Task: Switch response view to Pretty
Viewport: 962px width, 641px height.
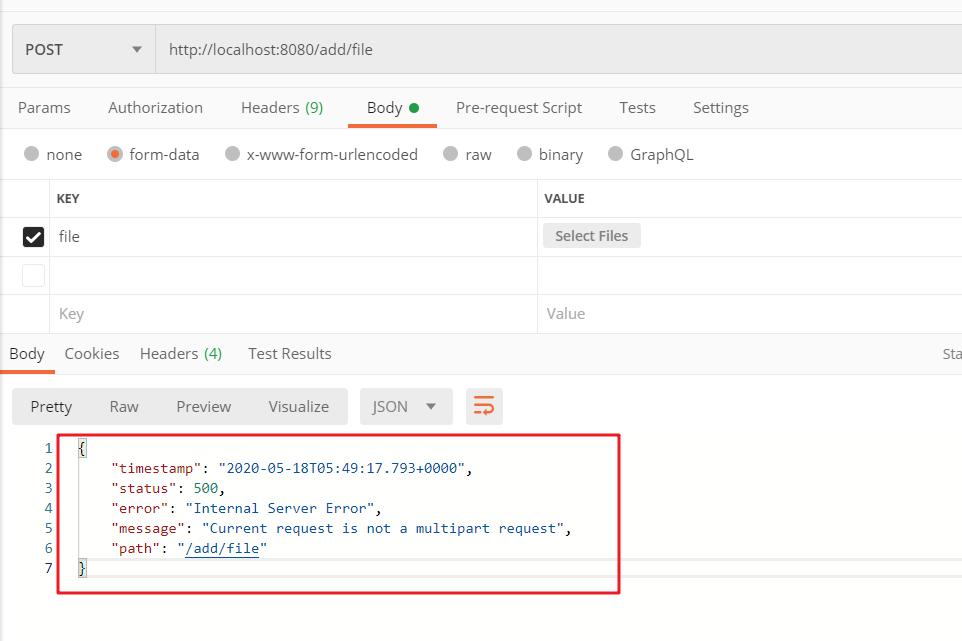Action: click(52, 407)
